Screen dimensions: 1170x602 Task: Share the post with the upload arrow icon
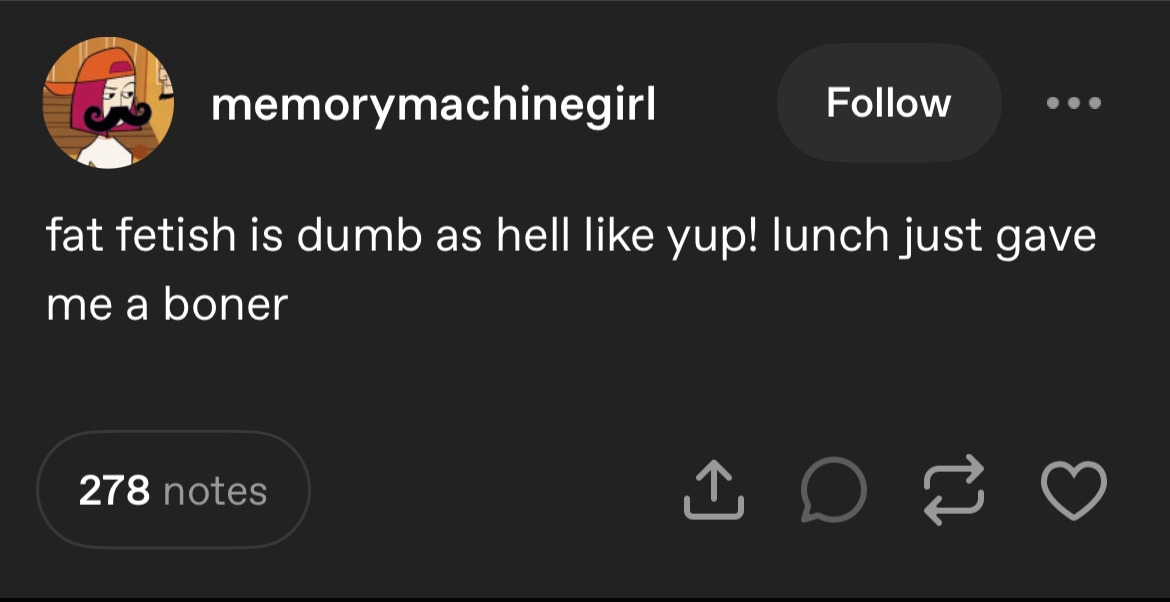click(714, 490)
